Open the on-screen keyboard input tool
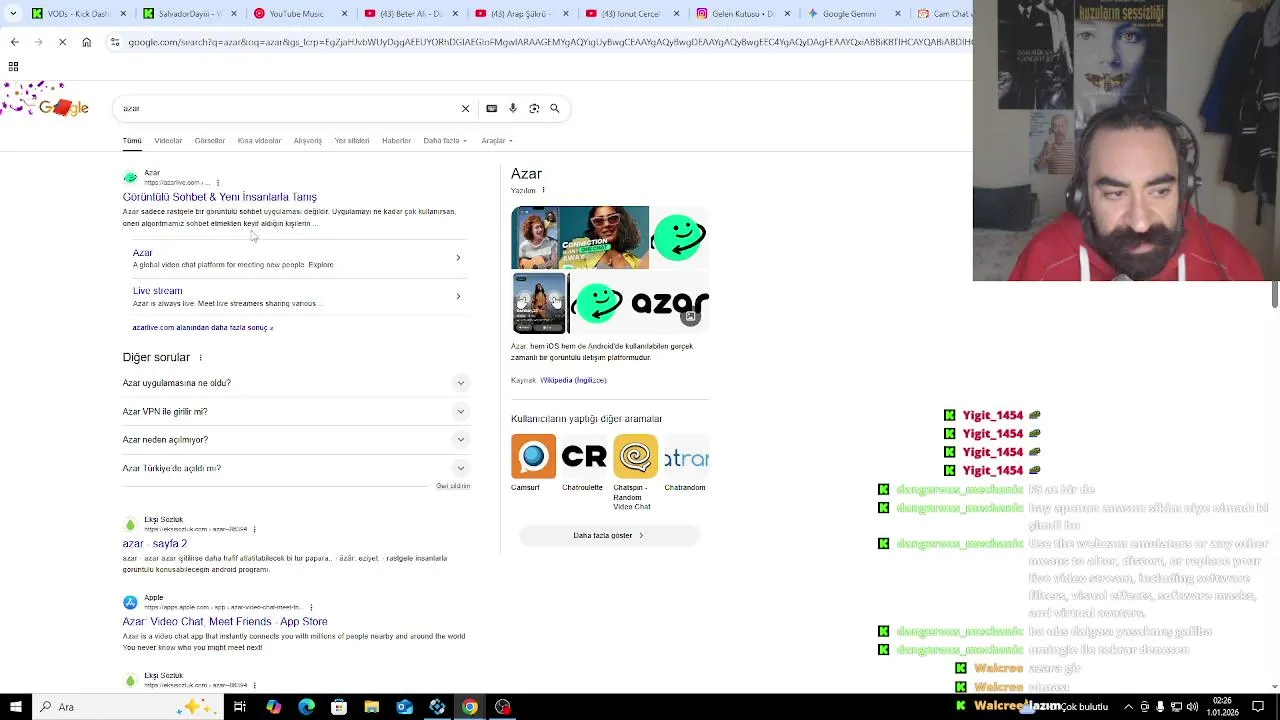The height and width of the screenshot is (720, 1280). pos(491,108)
